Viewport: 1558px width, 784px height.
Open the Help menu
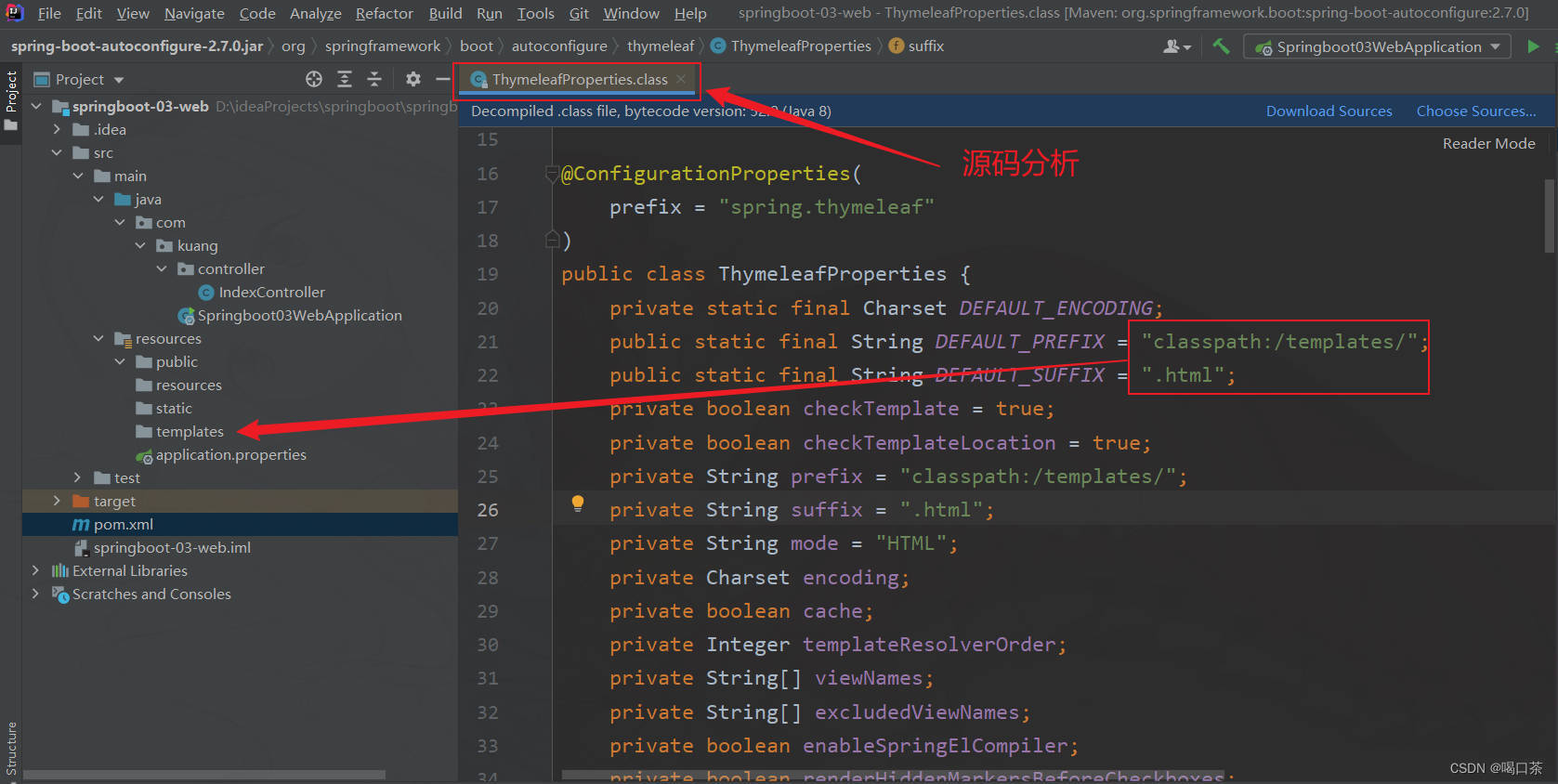690,13
